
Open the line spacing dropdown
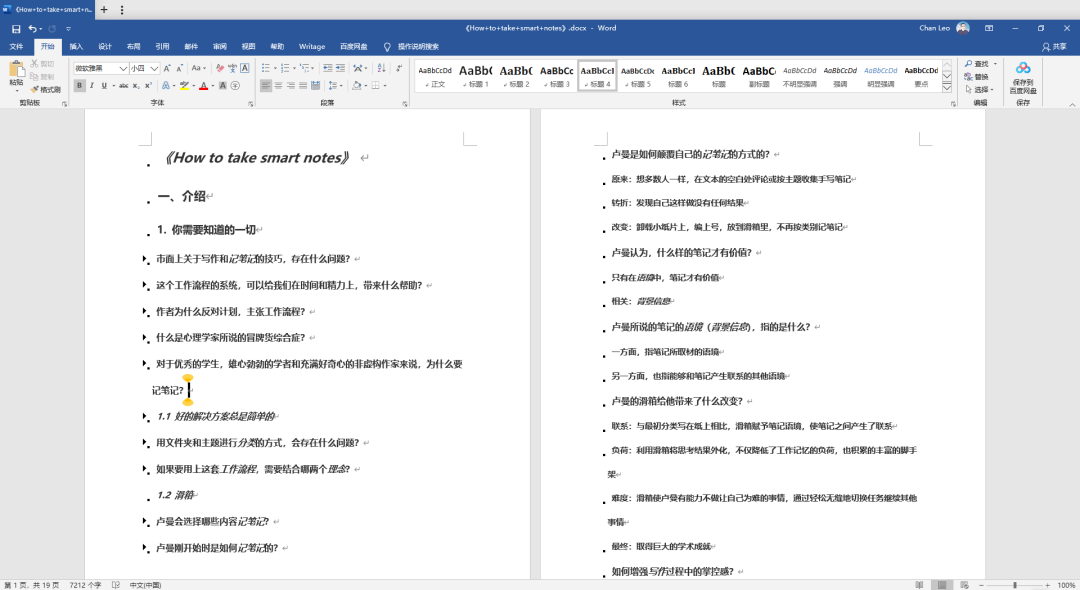334,85
